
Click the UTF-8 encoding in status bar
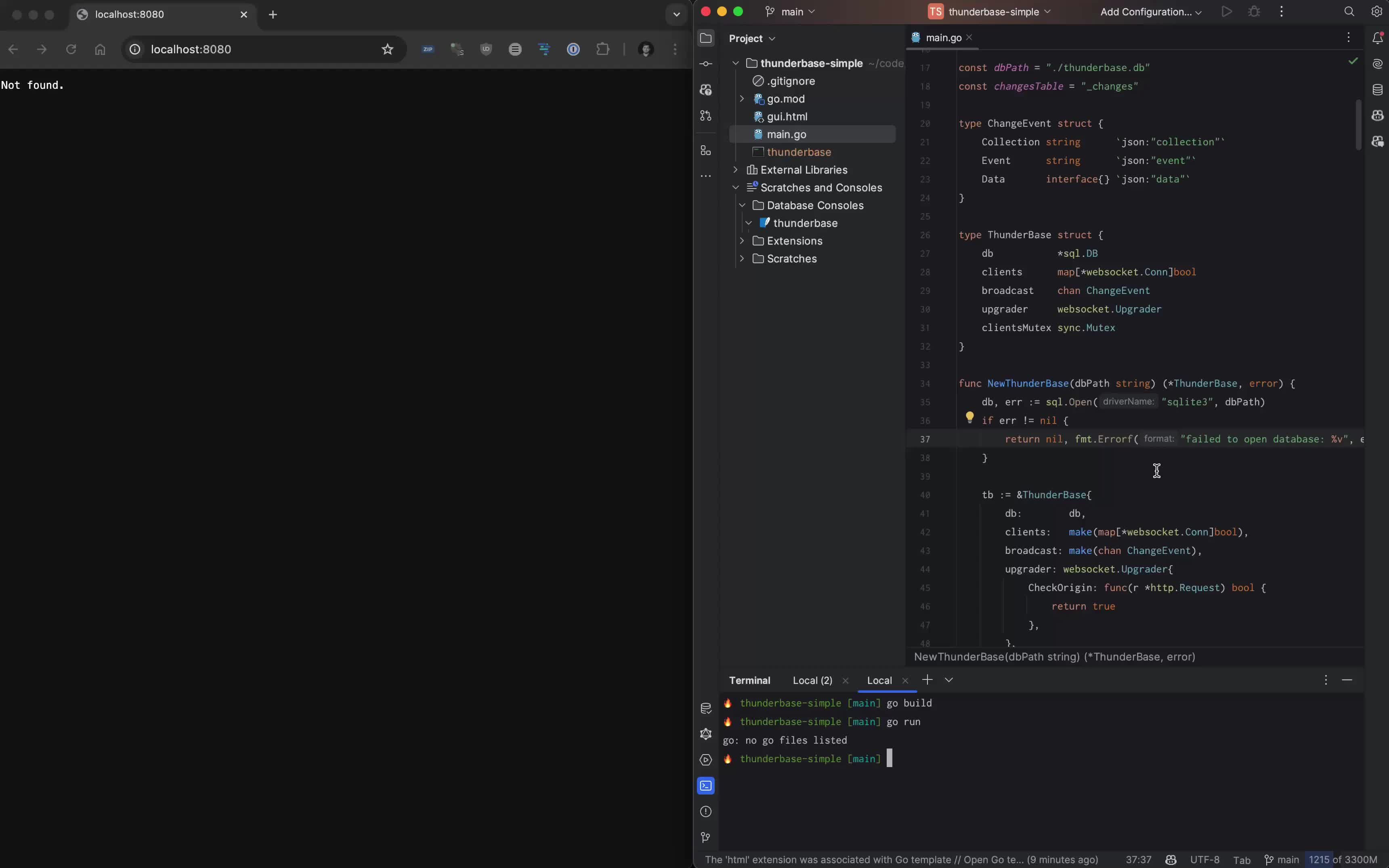coord(1204,860)
